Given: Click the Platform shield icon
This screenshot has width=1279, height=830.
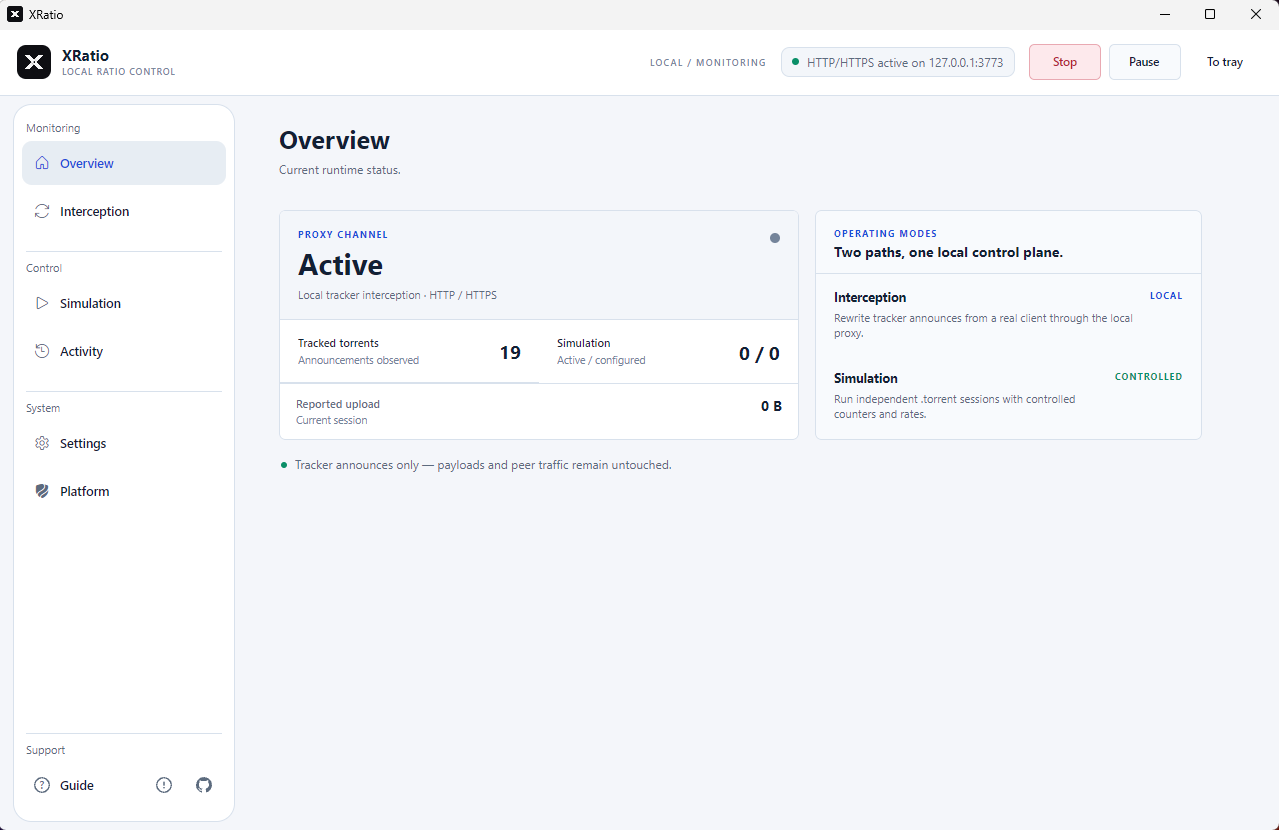Looking at the screenshot, I should coord(42,491).
